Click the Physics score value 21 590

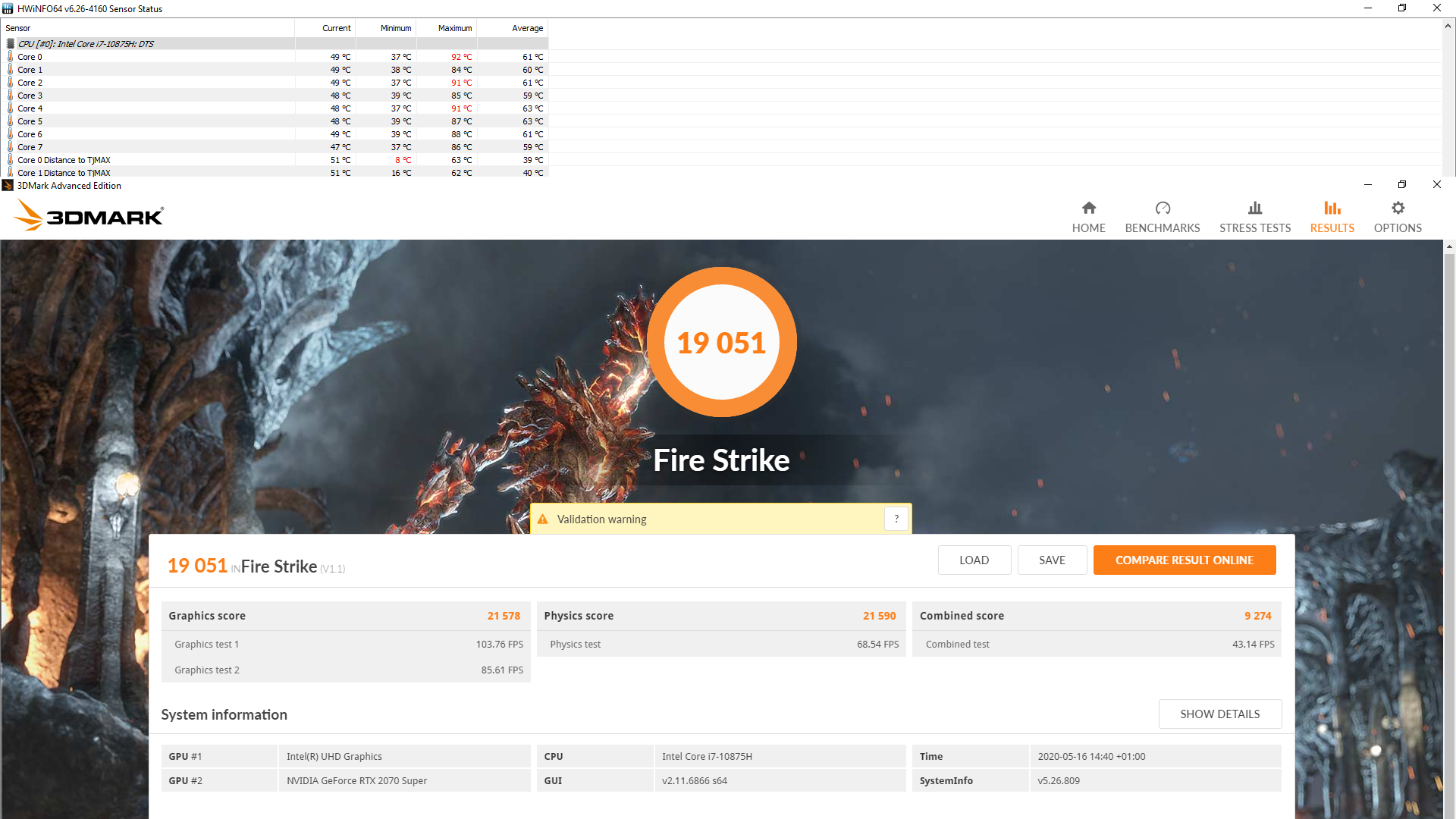(x=879, y=616)
